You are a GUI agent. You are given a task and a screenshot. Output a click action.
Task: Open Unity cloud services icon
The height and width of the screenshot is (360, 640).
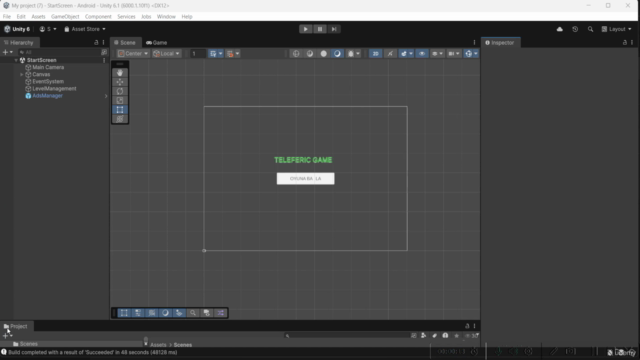click(560, 29)
